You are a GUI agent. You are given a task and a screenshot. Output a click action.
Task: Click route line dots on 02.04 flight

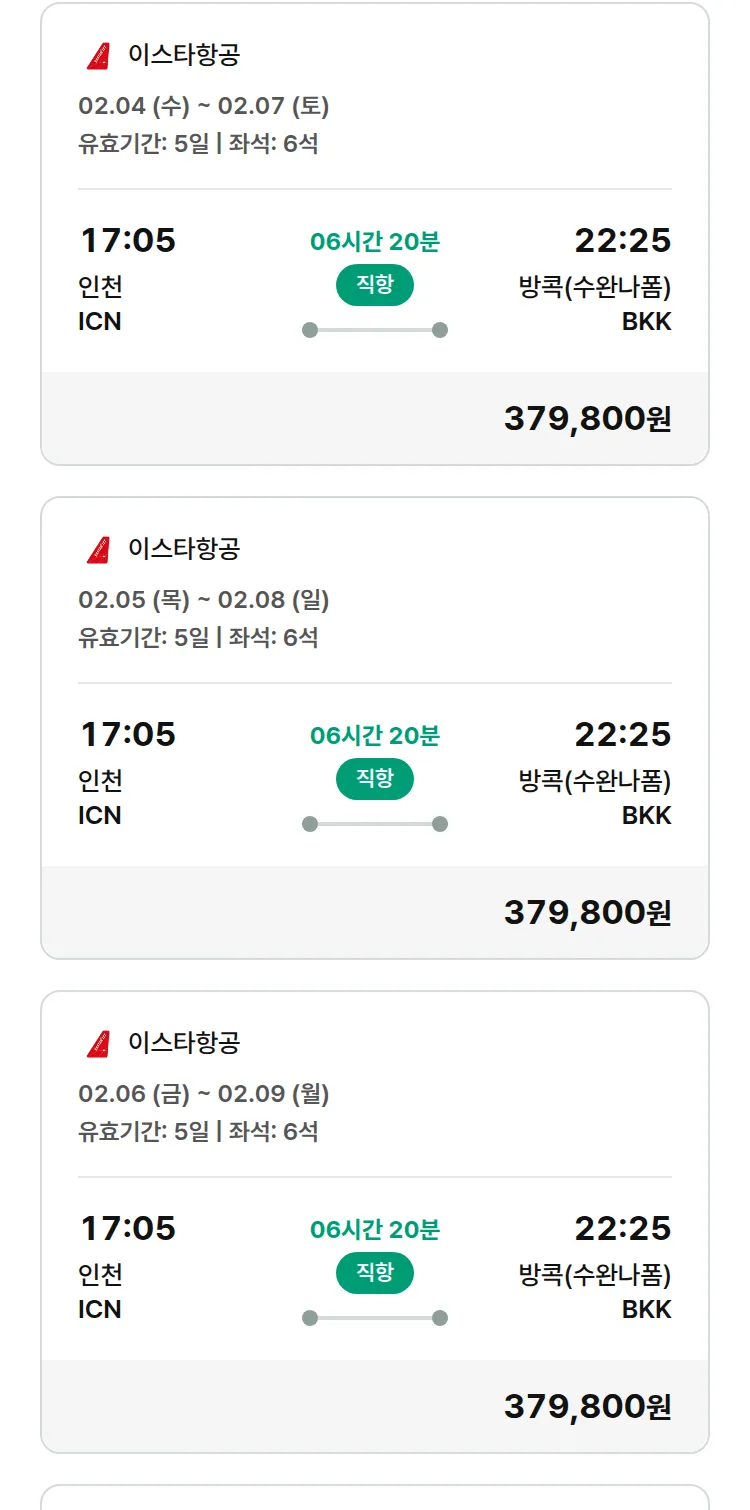coord(375,330)
